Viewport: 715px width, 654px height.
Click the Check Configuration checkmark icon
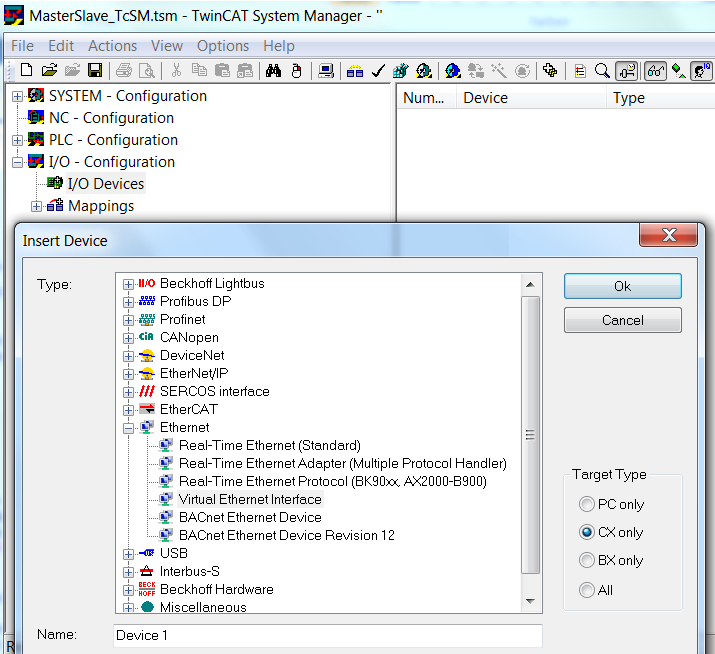coord(378,71)
